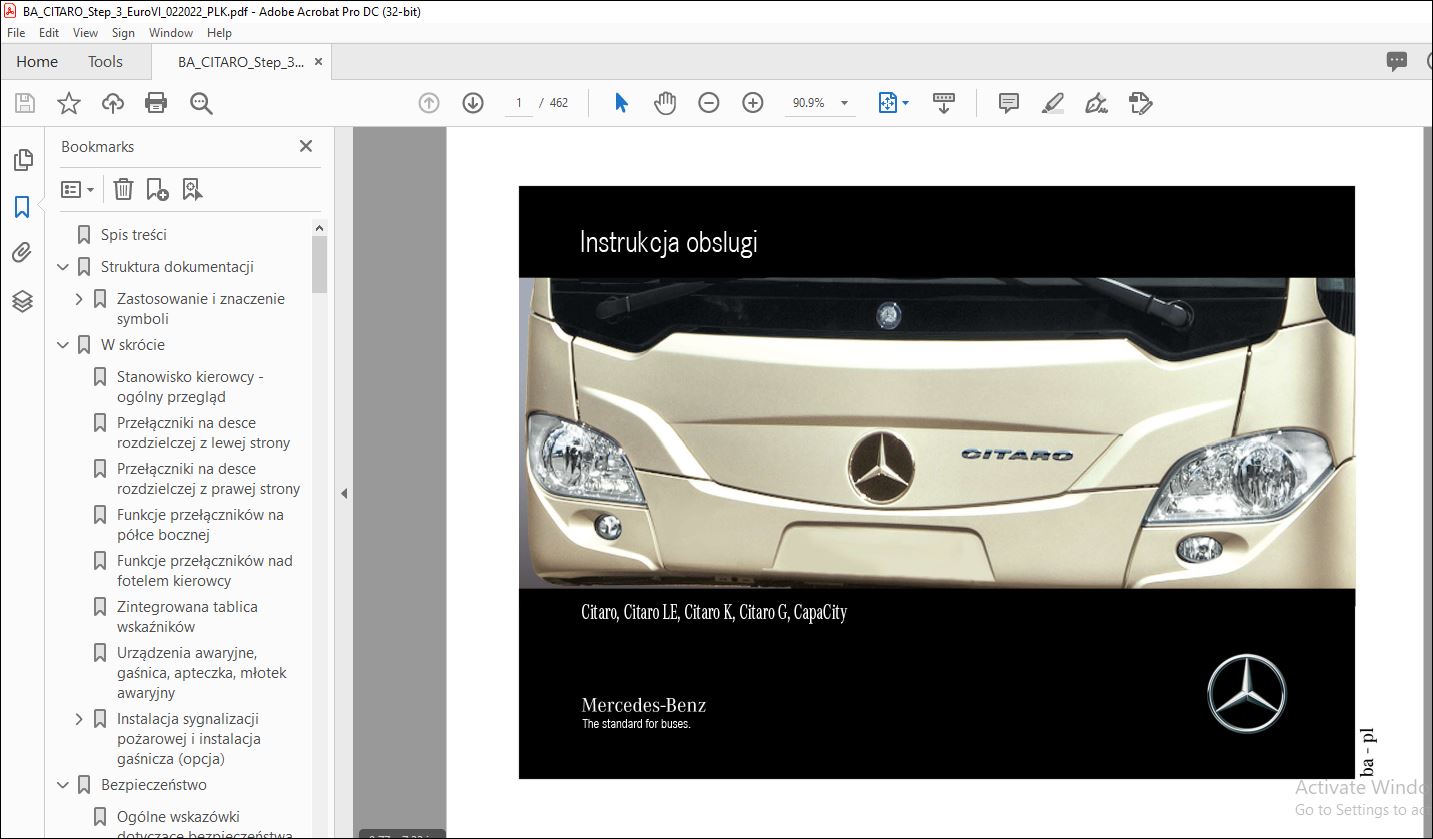
Task: Collapse the W skrócie bookmark group
Action: (x=63, y=345)
